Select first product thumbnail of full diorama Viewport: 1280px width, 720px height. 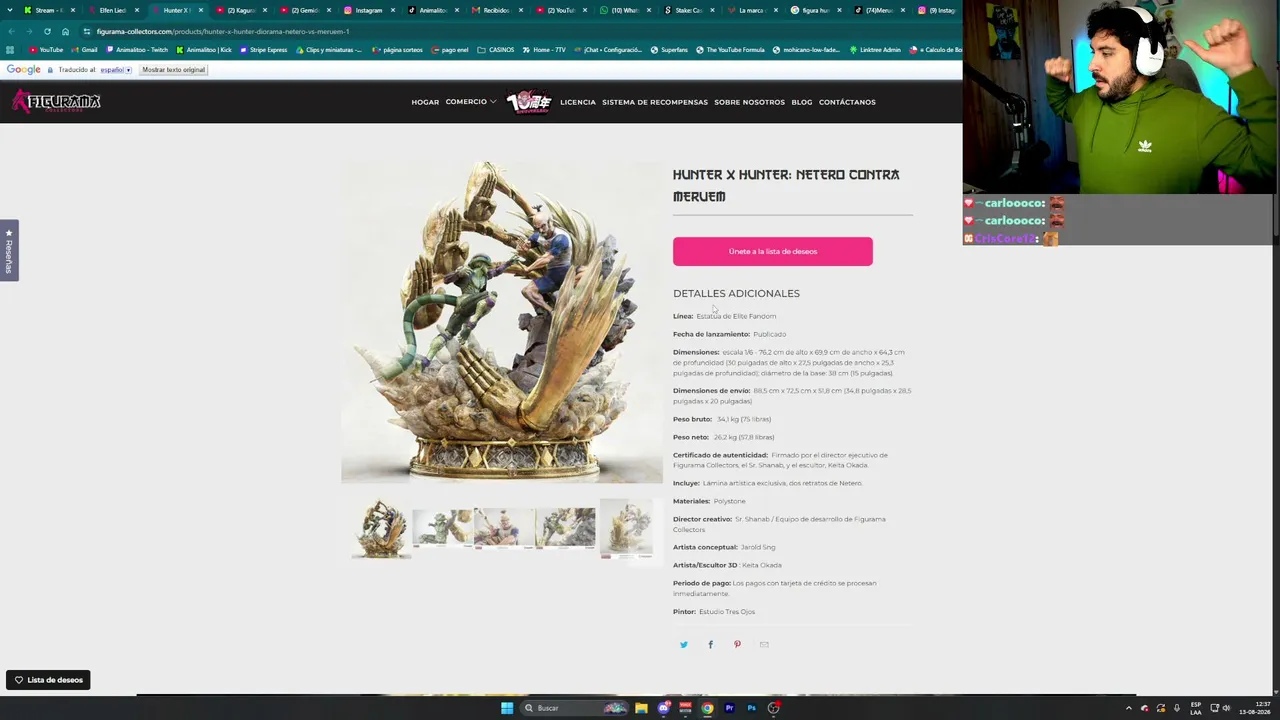coord(381,528)
